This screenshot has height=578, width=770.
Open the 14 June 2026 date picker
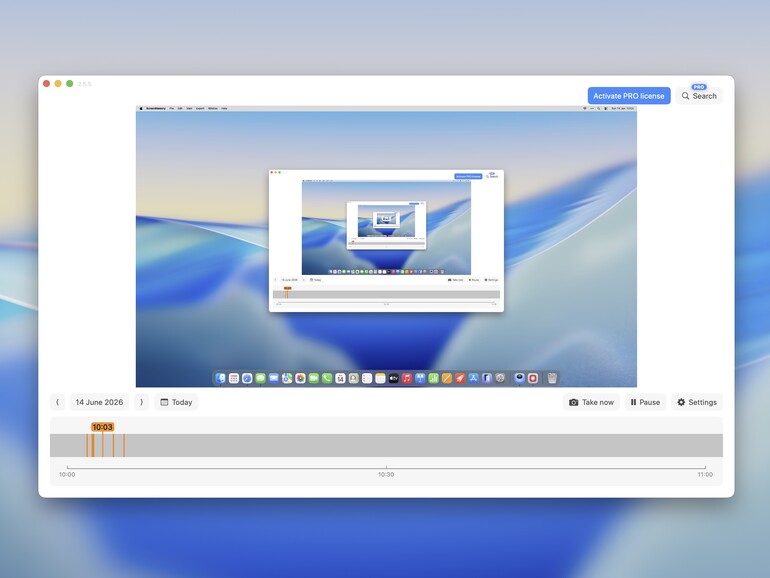pos(99,402)
